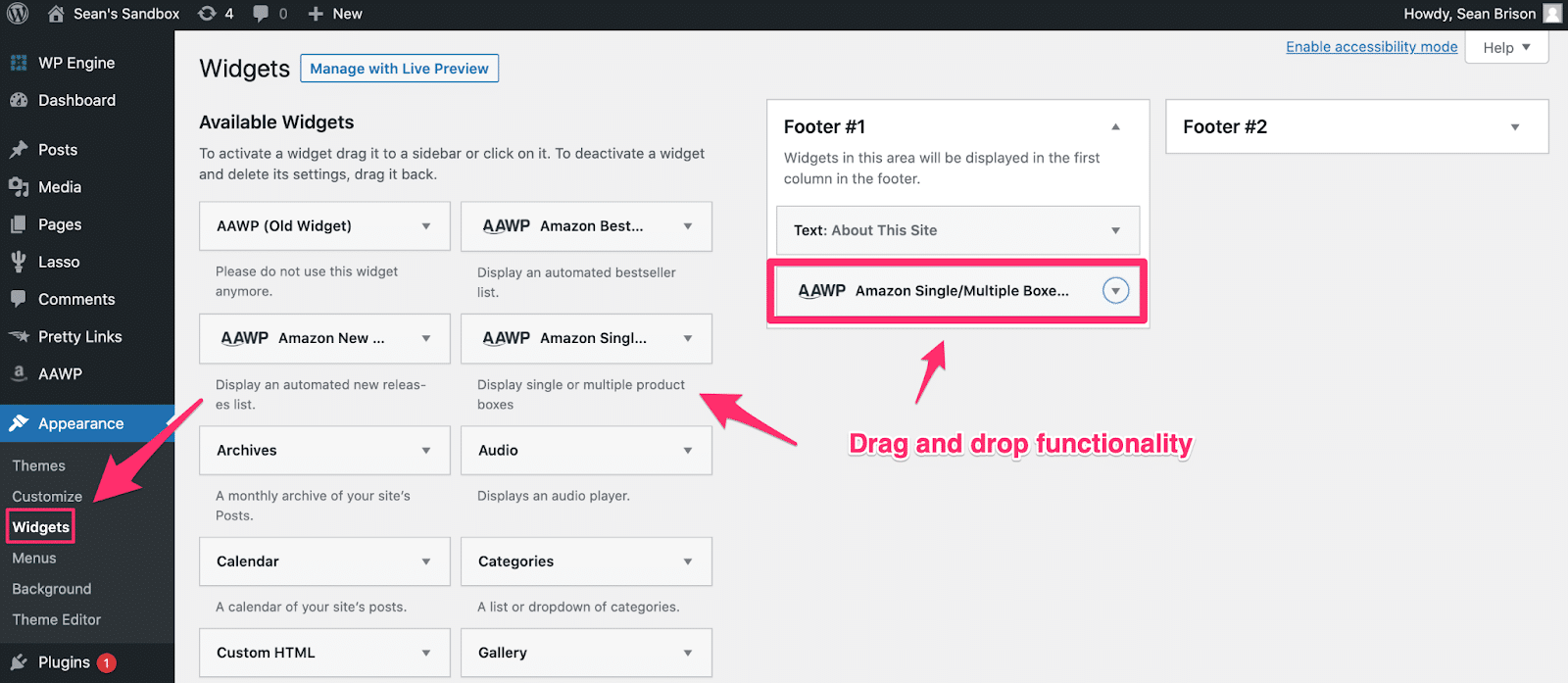Click the user avatar icon in admin bar
This screenshot has height=683, width=1568.
pos(1552,14)
